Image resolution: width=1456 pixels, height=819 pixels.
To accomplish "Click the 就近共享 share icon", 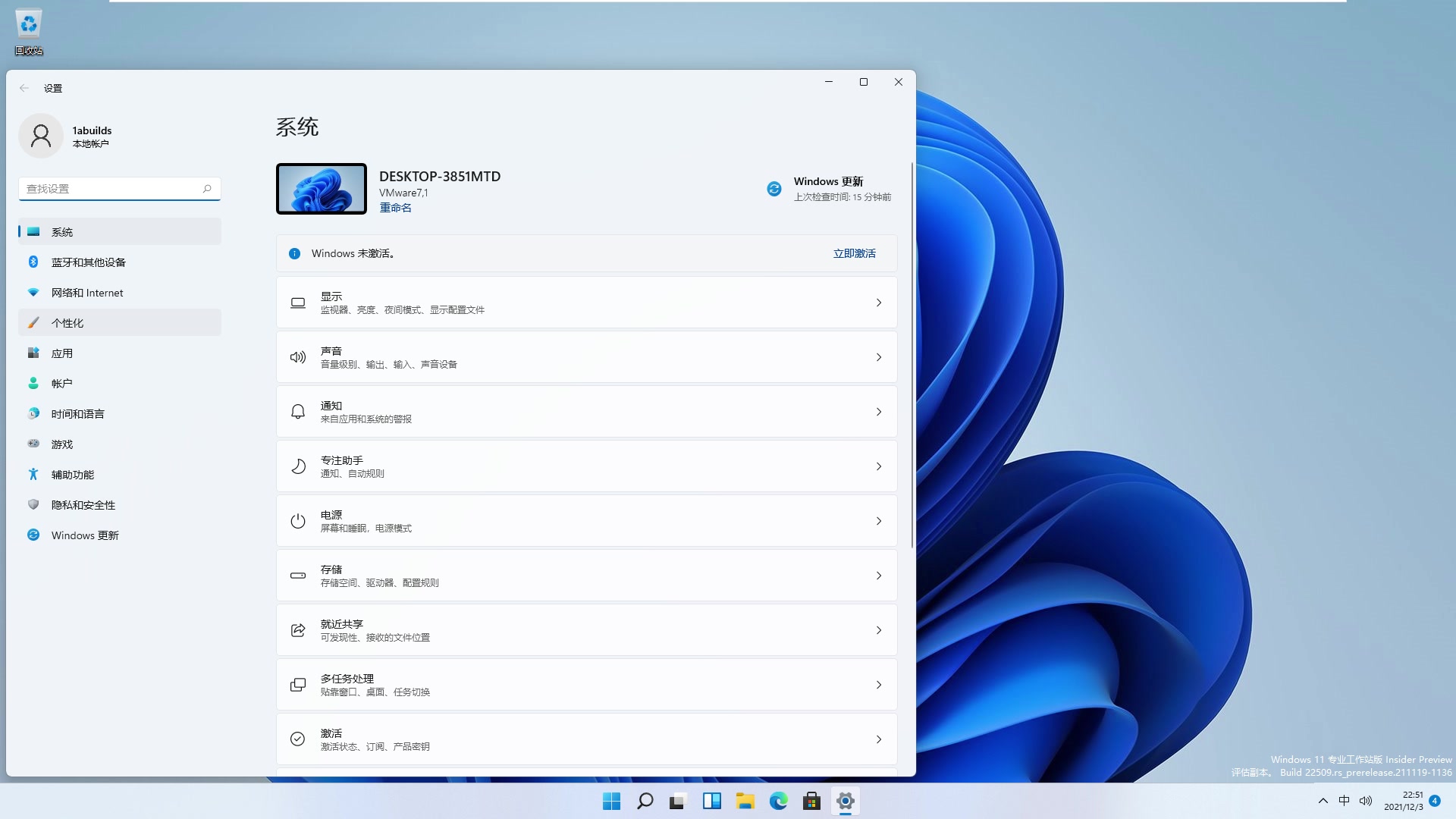I will pos(298,630).
